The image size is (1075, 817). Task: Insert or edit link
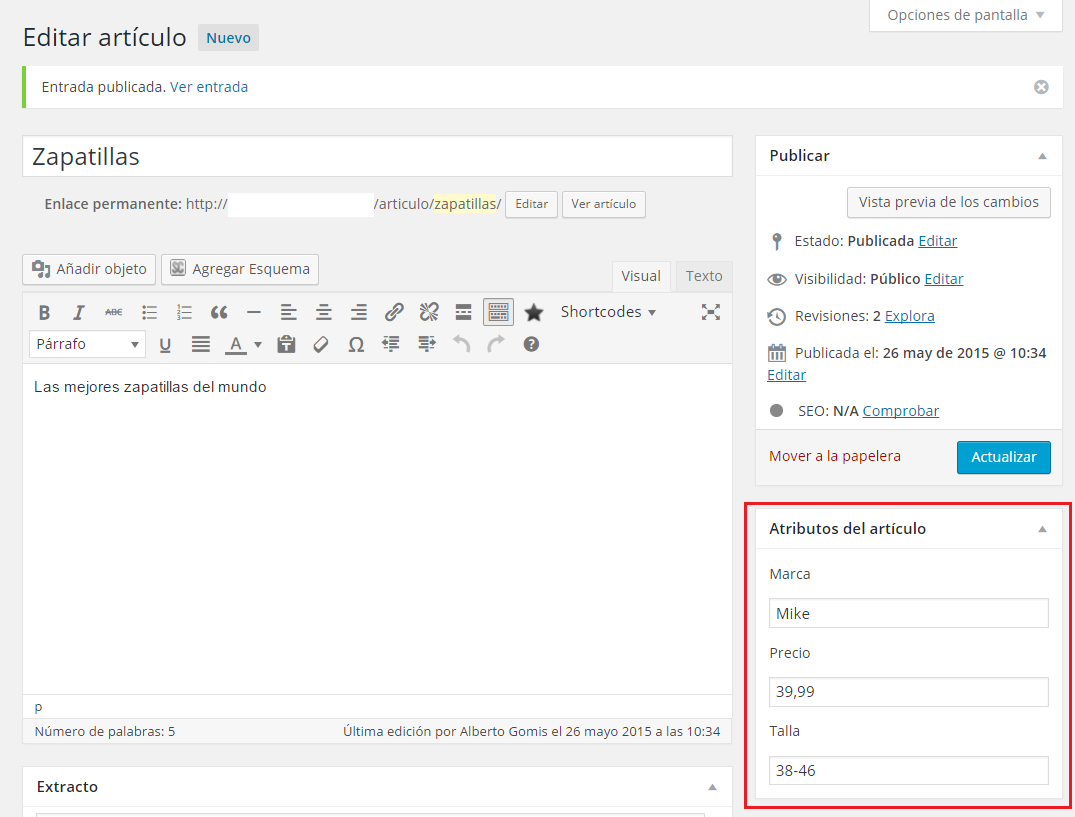tap(394, 313)
